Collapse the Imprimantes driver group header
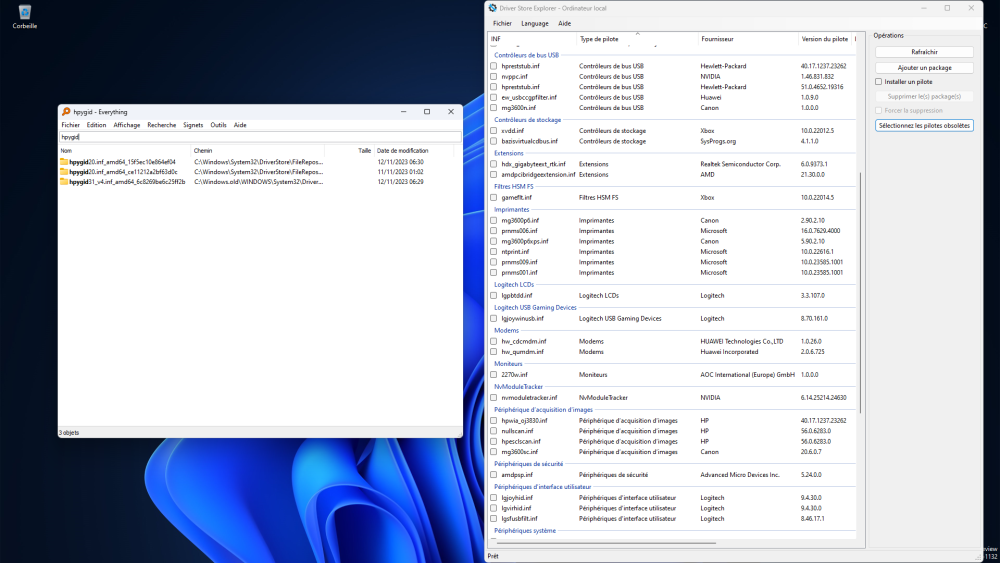1000x563 pixels. (x=512, y=209)
